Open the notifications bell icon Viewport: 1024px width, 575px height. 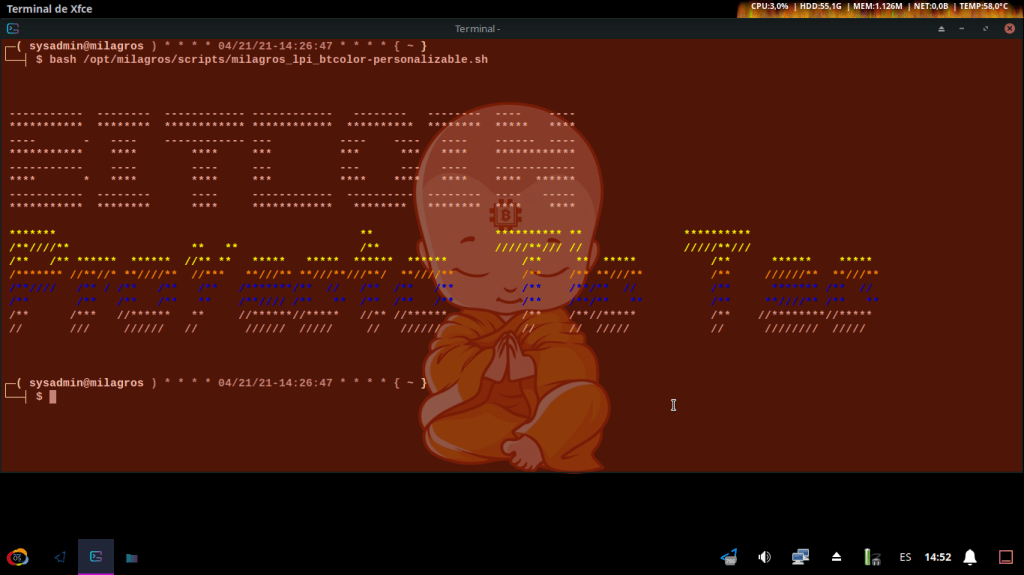(970, 556)
